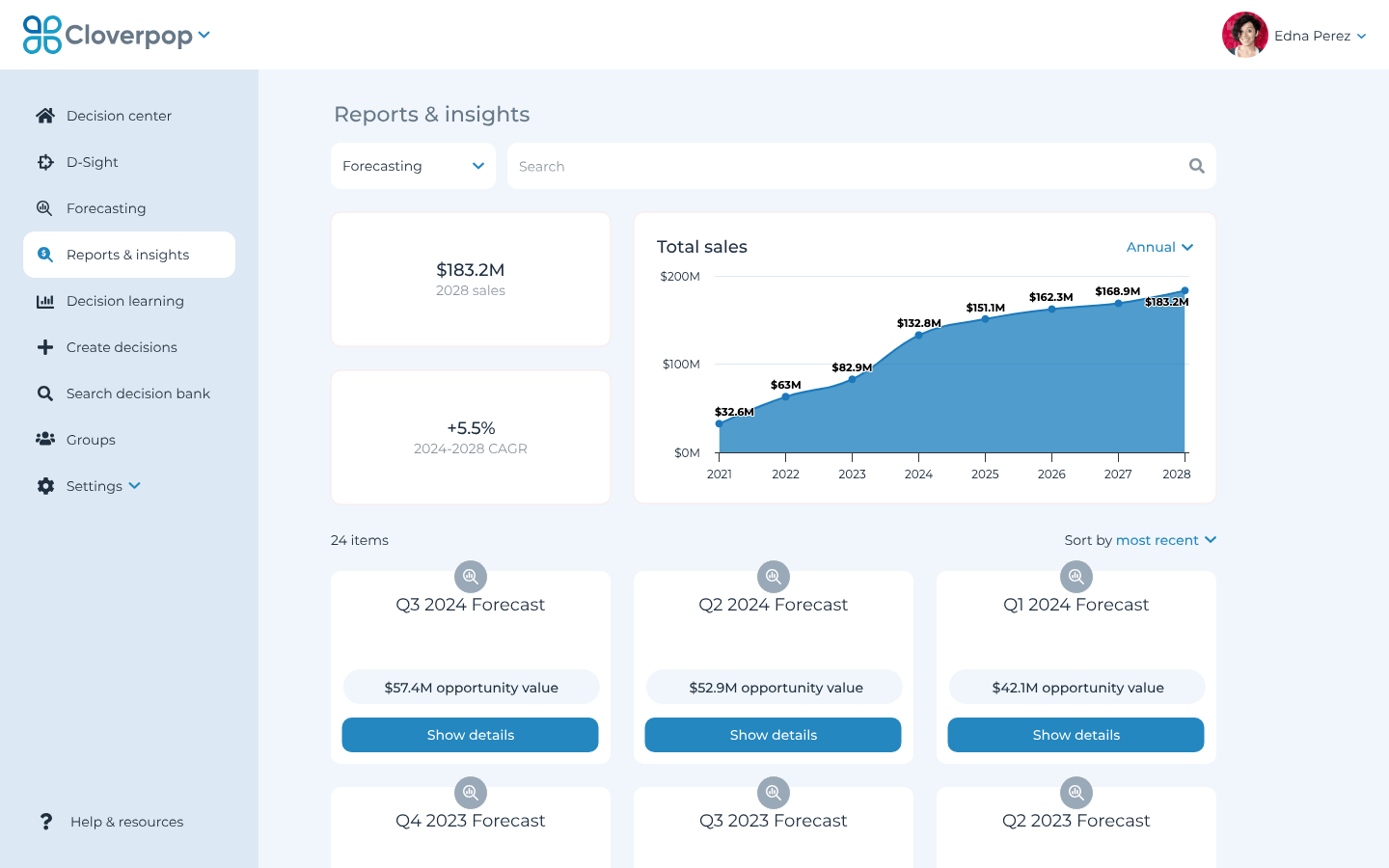Click Create decisions plus icon
The height and width of the screenshot is (868, 1389).
(45, 347)
